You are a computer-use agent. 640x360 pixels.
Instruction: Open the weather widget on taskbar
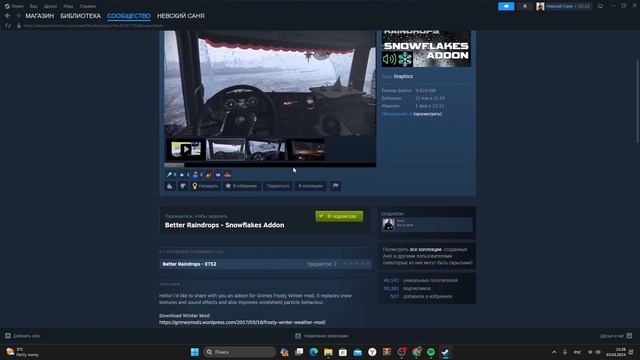(x=23, y=352)
